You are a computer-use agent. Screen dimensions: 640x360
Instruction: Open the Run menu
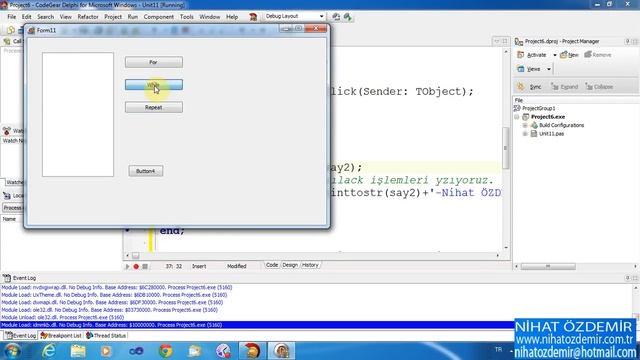(133, 17)
